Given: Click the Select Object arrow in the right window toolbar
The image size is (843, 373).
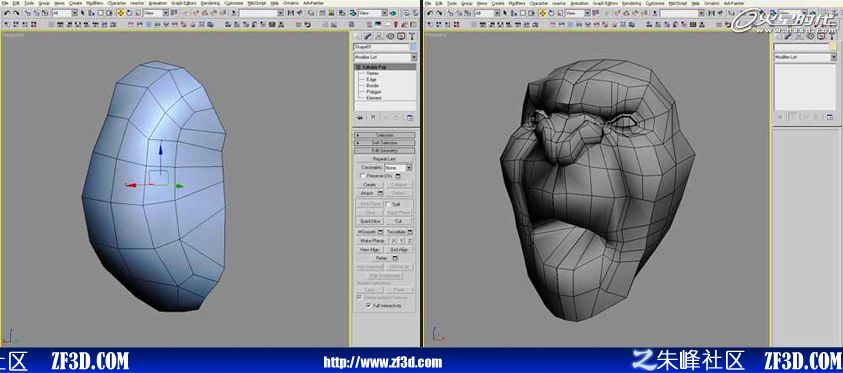Looking at the screenshot, I should point(505,13).
